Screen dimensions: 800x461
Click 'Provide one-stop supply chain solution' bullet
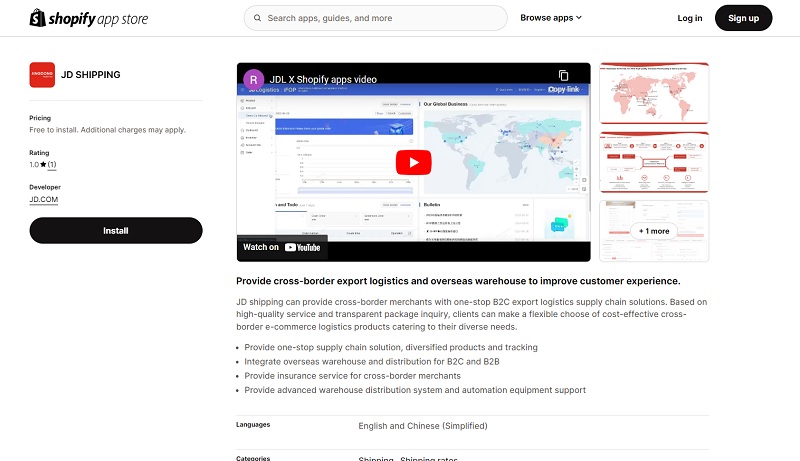391,347
